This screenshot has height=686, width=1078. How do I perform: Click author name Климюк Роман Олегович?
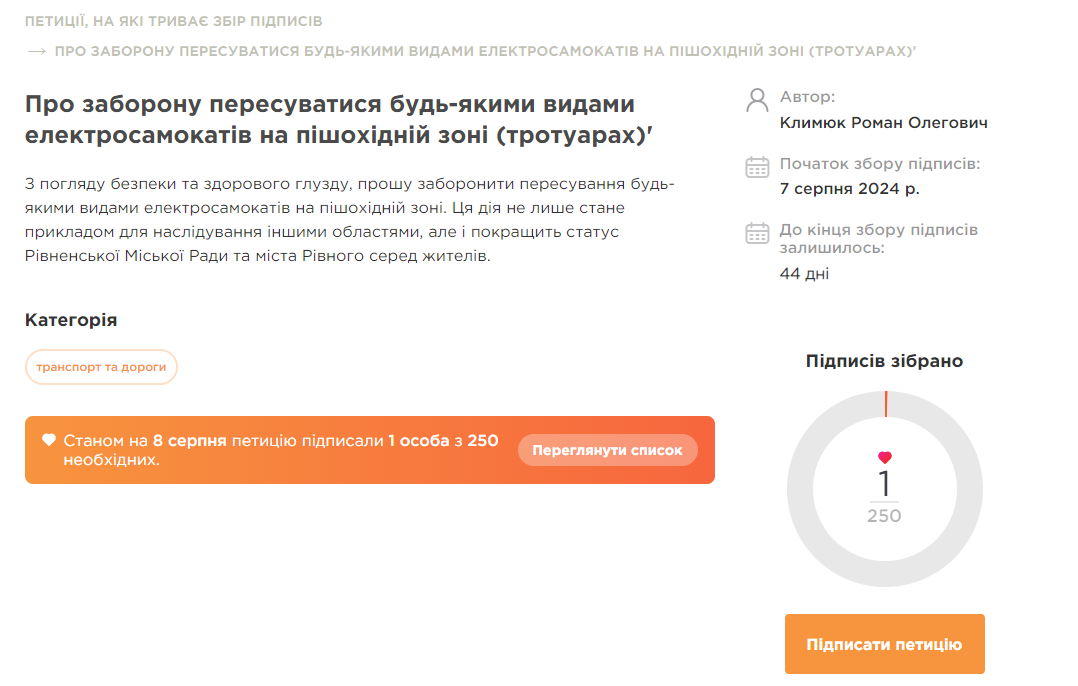[x=883, y=123]
